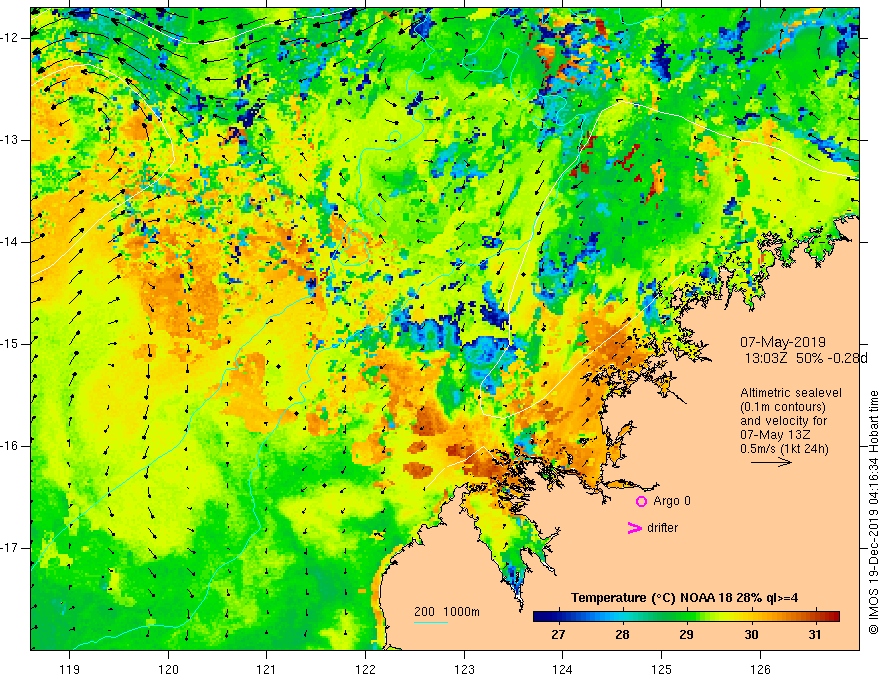Image resolution: width=880 pixels, height=680 pixels.
Task: Select the date text 07-May-2019
Action: [x=783, y=342]
